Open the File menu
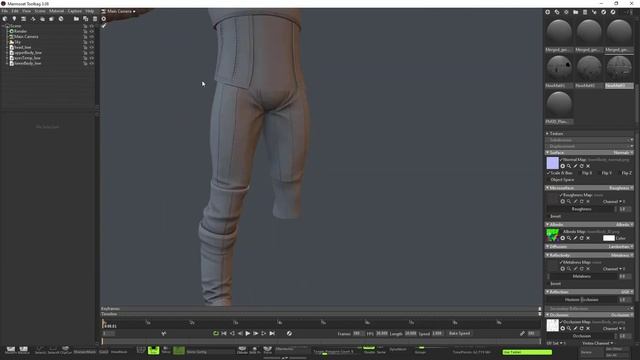Image resolution: width=640 pixels, height=360 pixels. pyautogui.click(x=4, y=11)
